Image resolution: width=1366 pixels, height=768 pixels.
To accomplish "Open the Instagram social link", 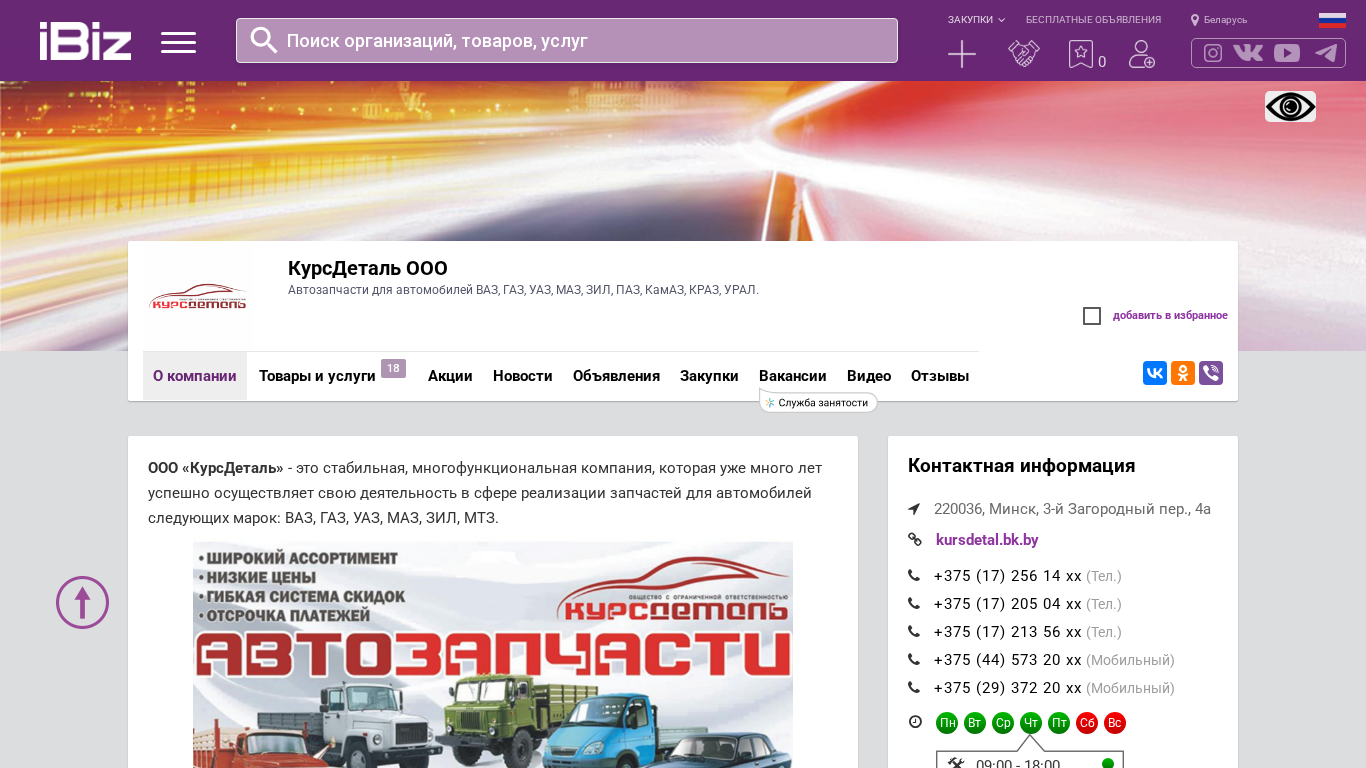I will pos(1213,53).
